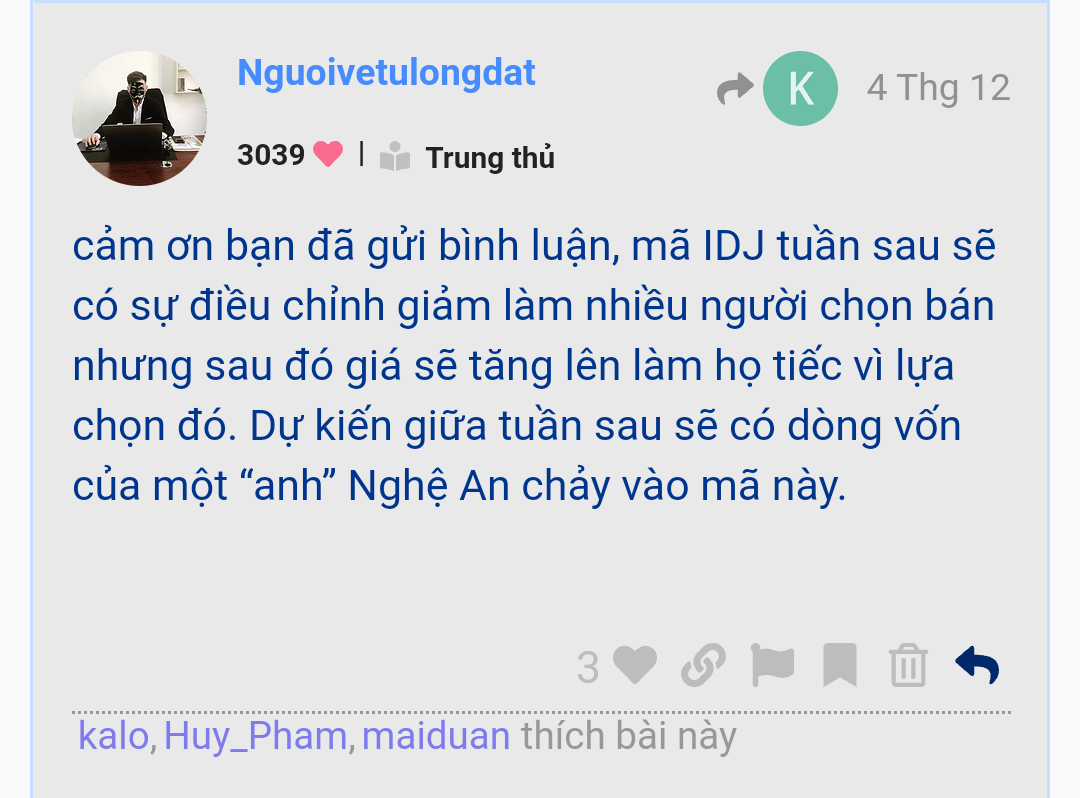The height and width of the screenshot is (798, 1080).
Task: Click the gray in-reply-to arrow icon
Action: pyautogui.click(x=735, y=88)
